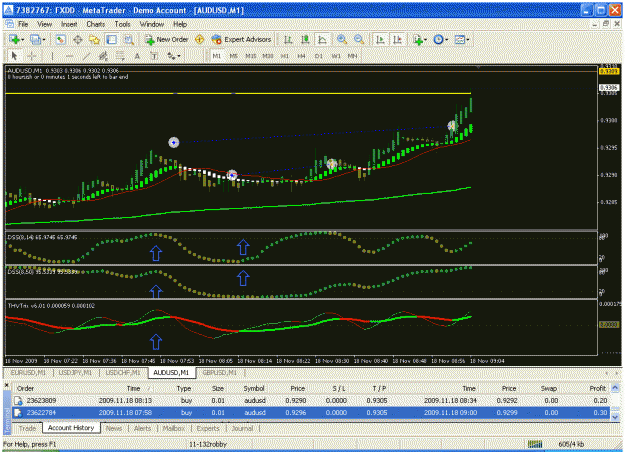Switch chart to line chart mode
Image resolution: width=625 pixels, height=452 pixels.
coord(322,39)
